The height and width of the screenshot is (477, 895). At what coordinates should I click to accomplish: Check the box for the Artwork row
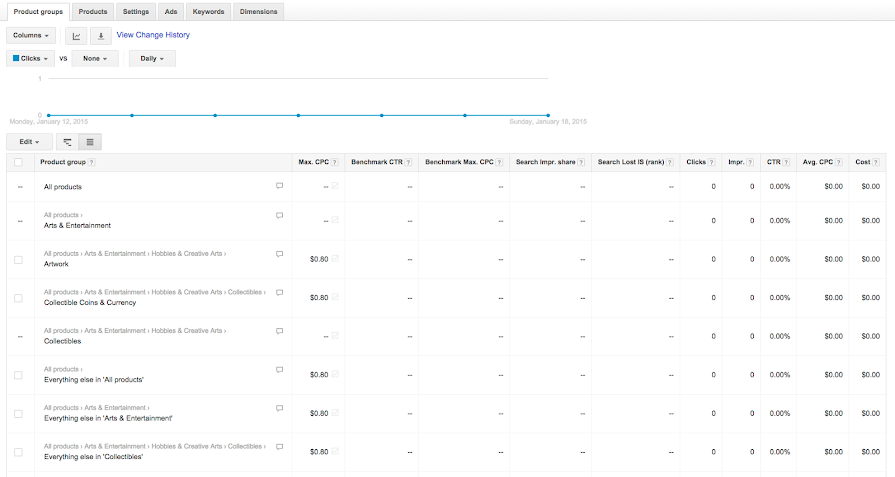[18, 259]
